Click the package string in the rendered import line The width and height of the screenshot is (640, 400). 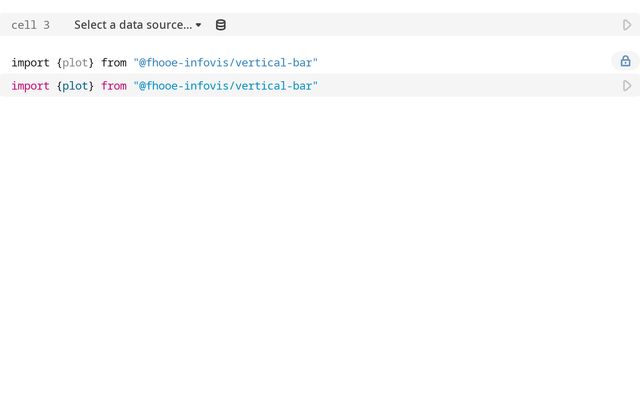(x=225, y=62)
